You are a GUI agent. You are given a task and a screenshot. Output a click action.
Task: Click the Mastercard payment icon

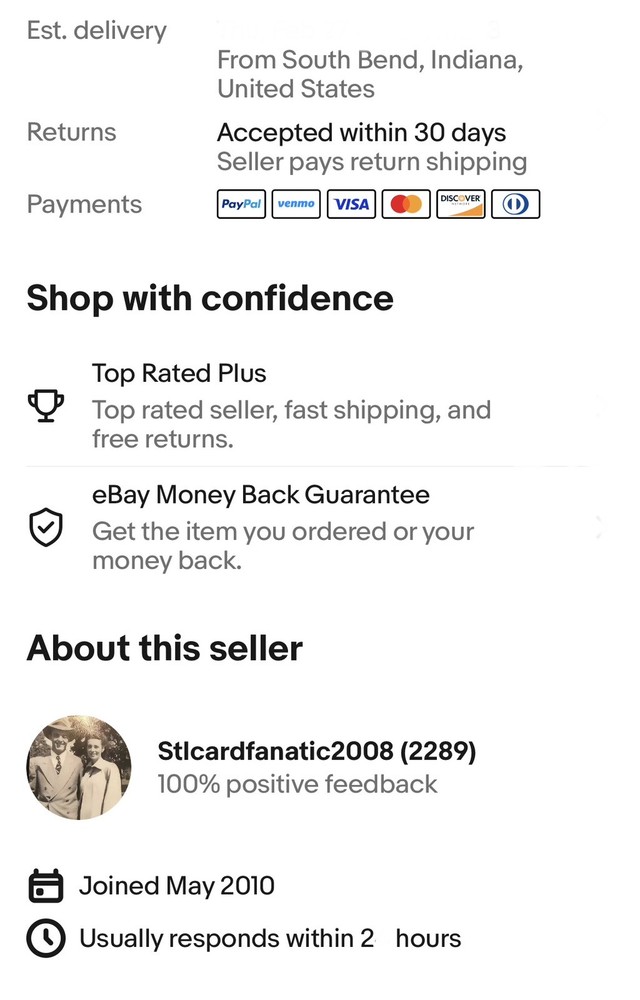coord(406,204)
